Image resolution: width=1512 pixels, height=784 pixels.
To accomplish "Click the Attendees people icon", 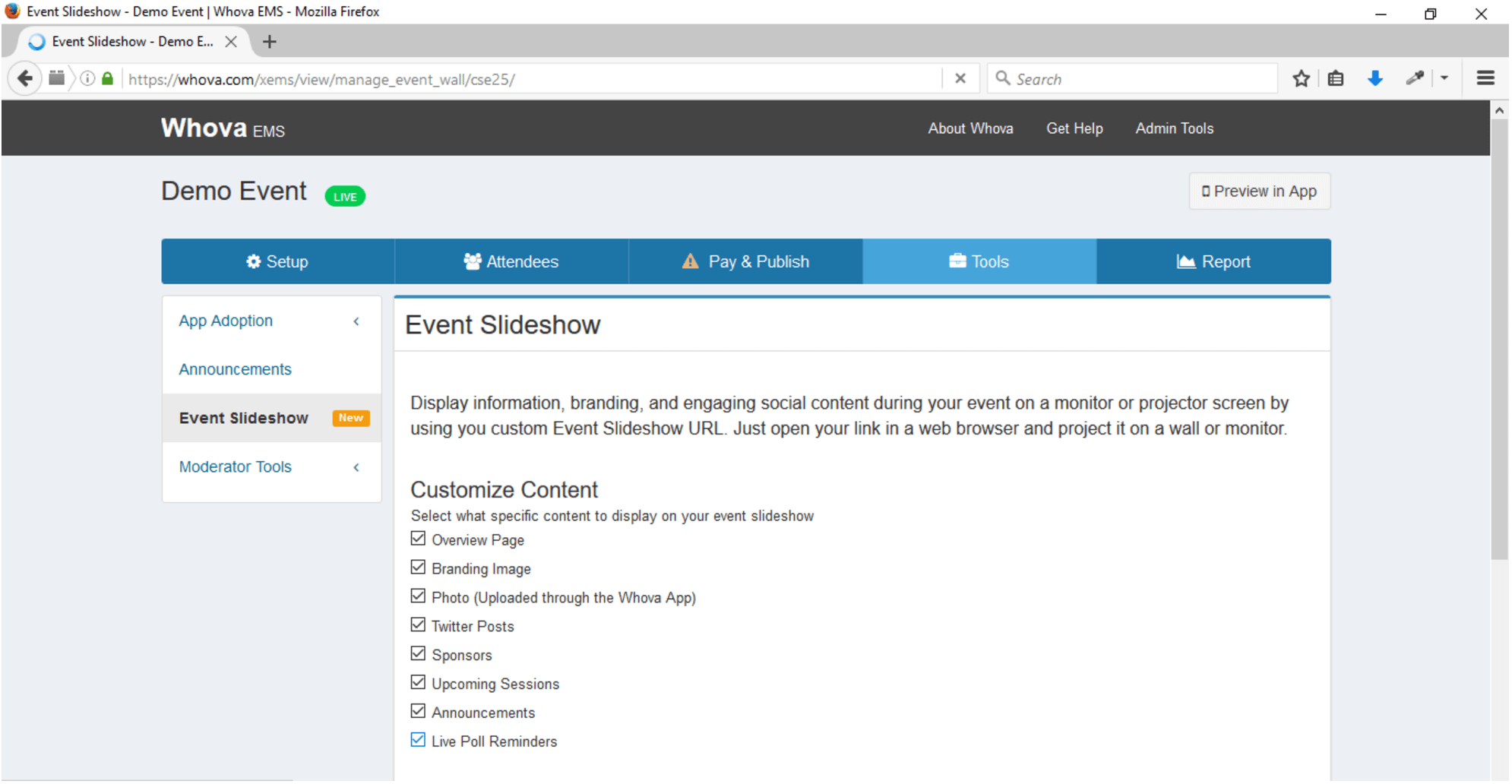I will click(x=472, y=261).
